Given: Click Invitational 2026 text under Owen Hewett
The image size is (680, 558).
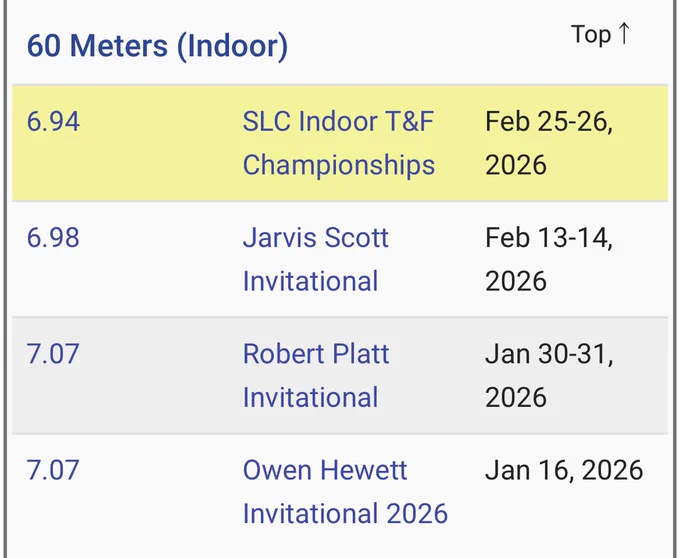Looking at the screenshot, I should pos(345,513).
